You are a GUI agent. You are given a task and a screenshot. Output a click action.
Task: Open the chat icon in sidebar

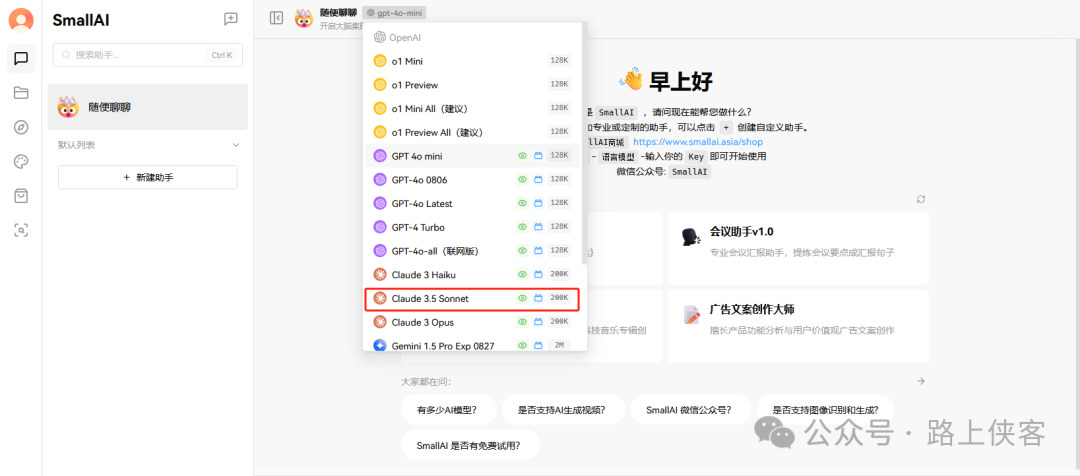21,59
